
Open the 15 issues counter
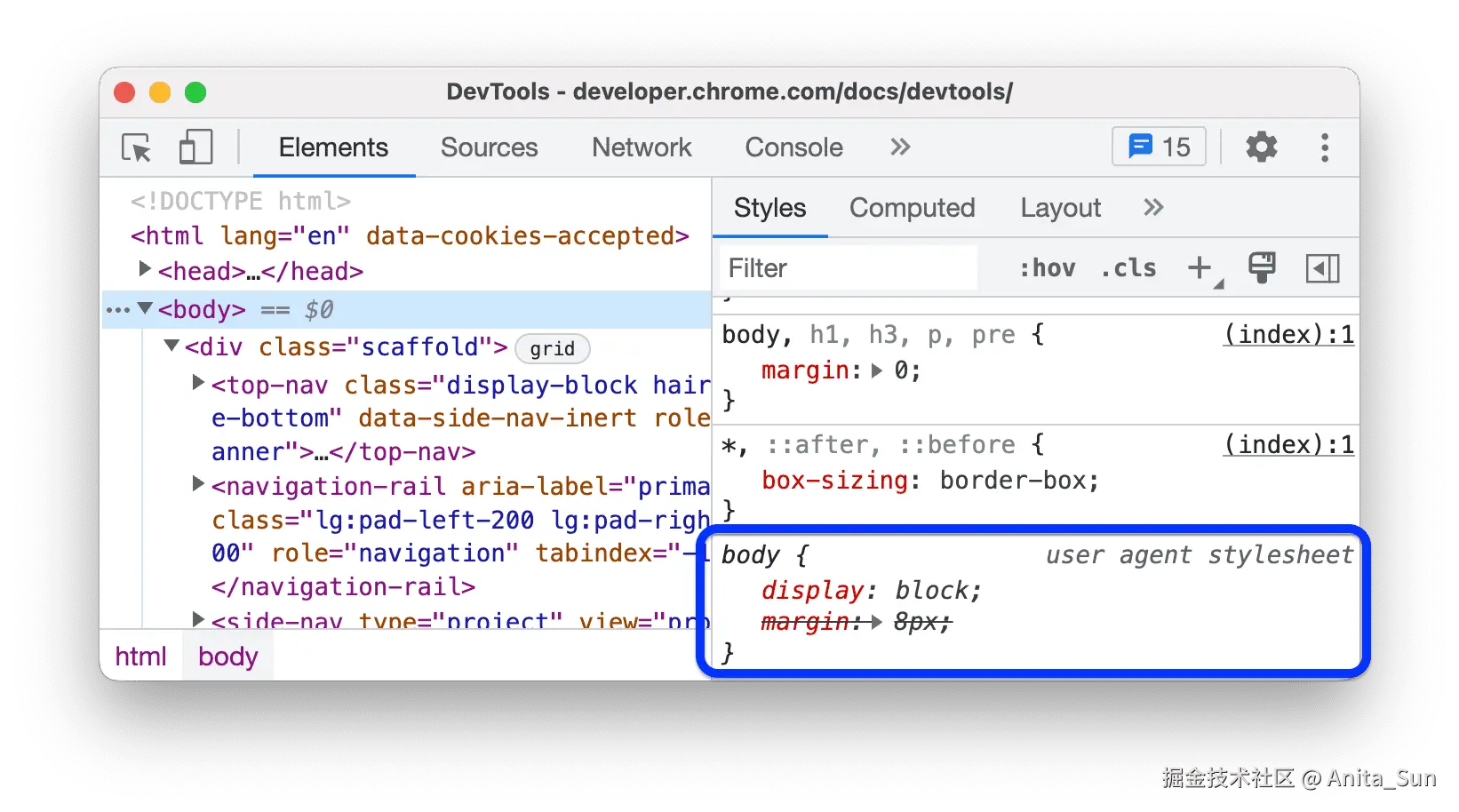[1159, 147]
